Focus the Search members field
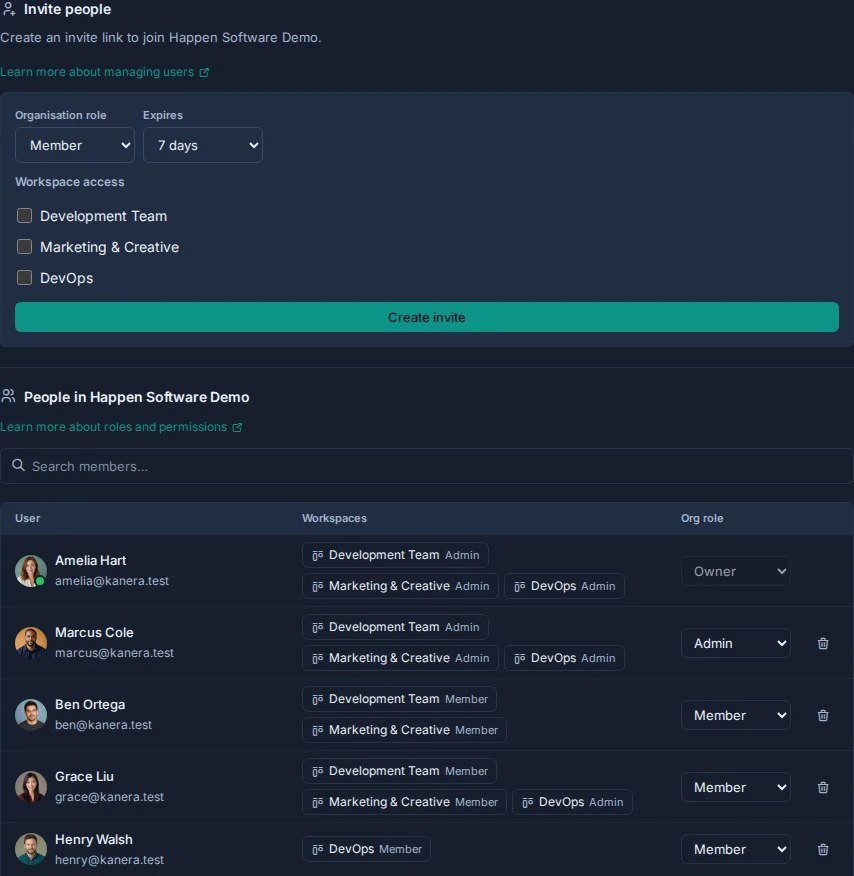Viewport: 854px width, 876px height. pos(427,466)
